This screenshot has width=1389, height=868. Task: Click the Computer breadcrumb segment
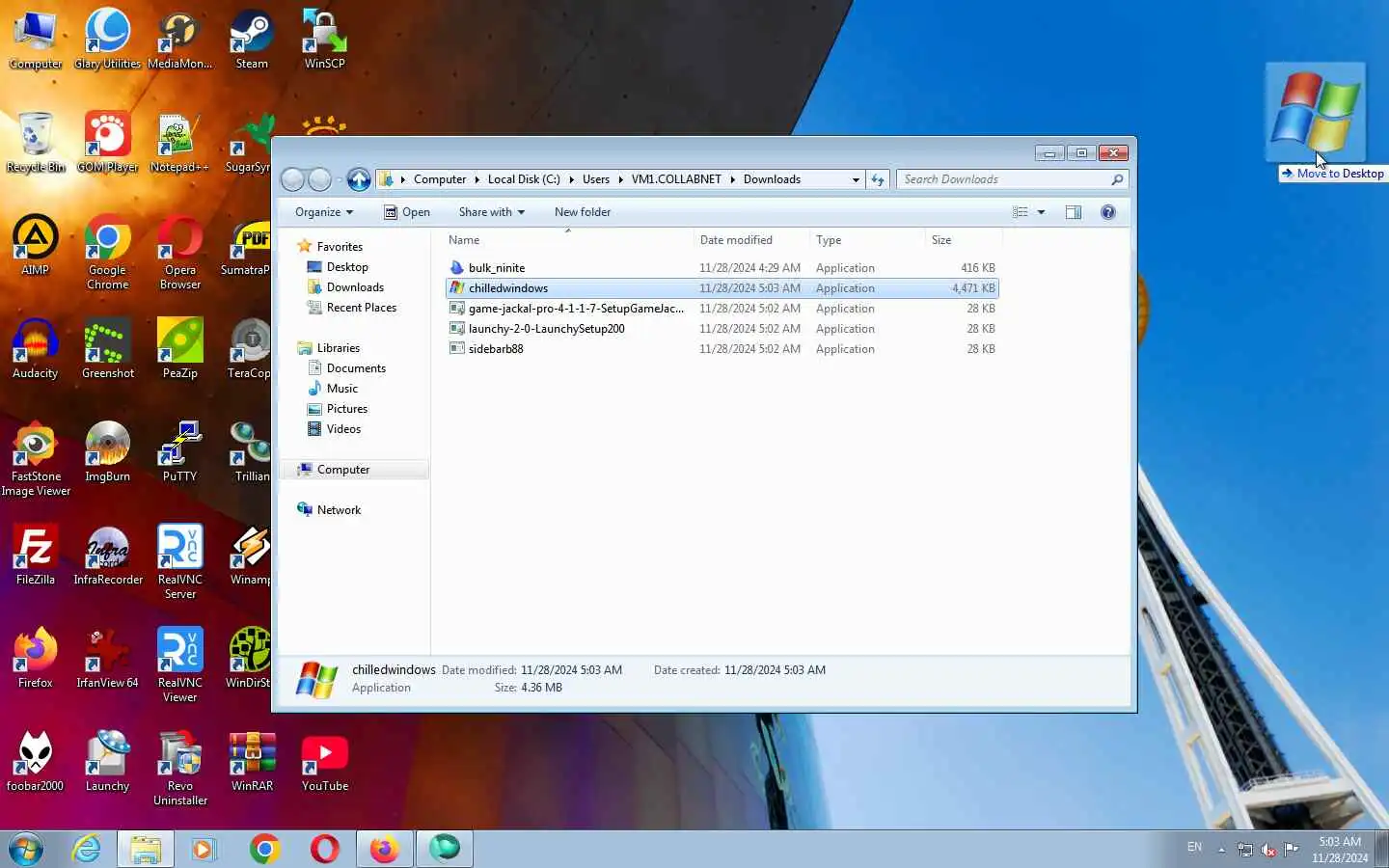point(440,179)
